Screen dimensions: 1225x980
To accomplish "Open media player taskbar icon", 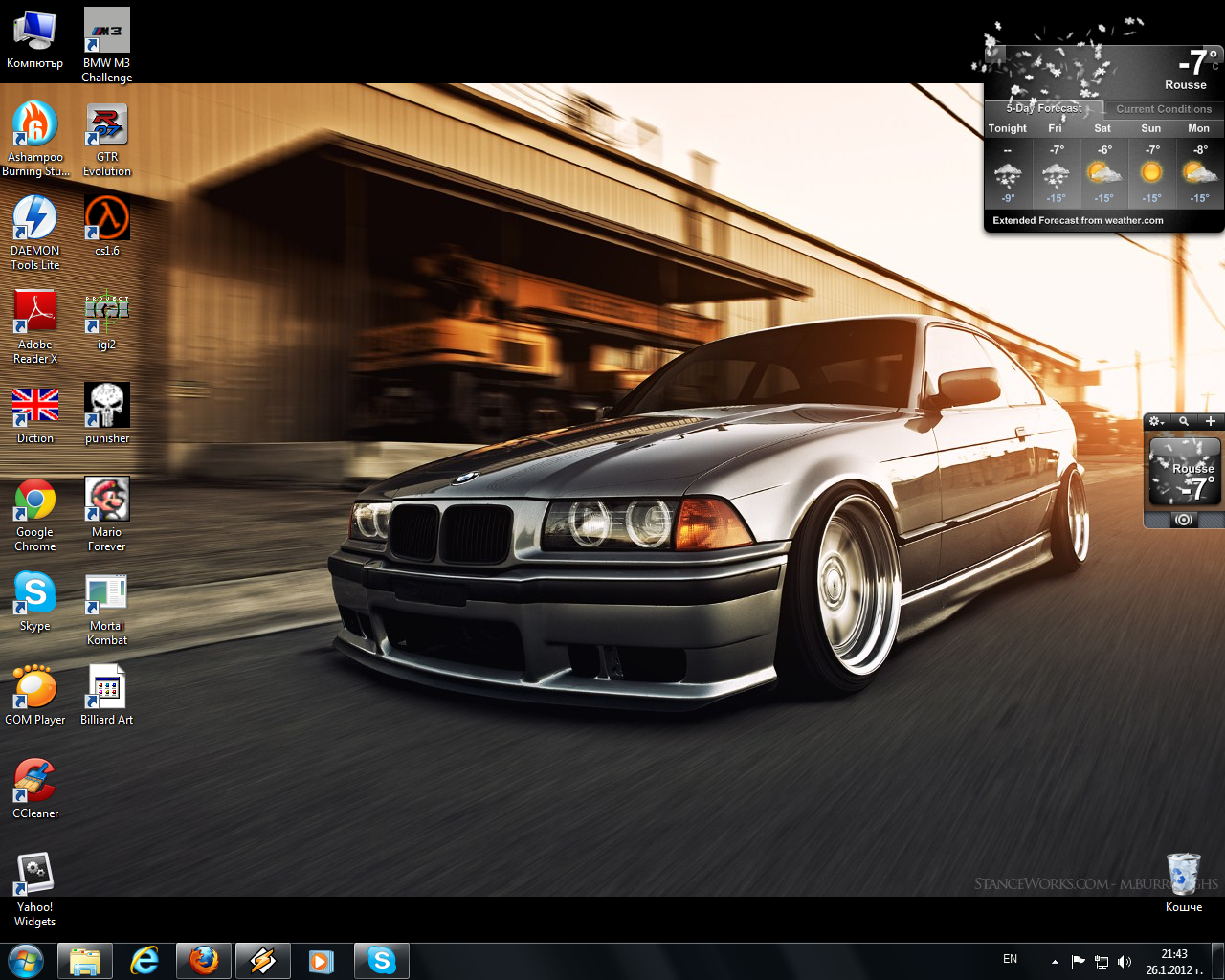I will click(x=322, y=961).
